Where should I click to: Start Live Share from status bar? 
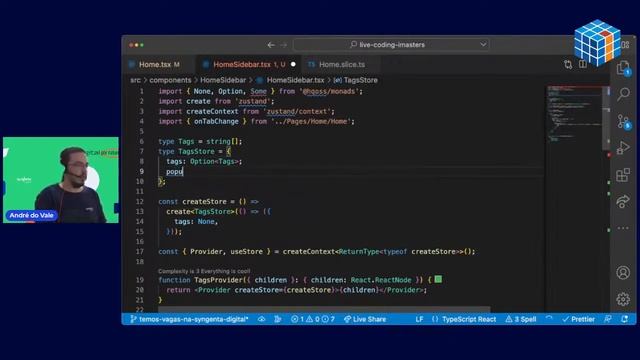(x=365, y=319)
